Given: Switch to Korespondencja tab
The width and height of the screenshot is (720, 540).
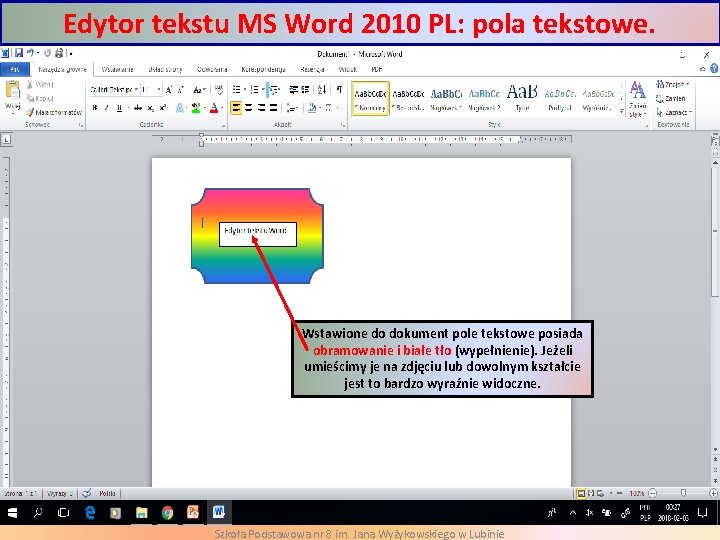Looking at the screenshot, I should [x=263, y=69].
